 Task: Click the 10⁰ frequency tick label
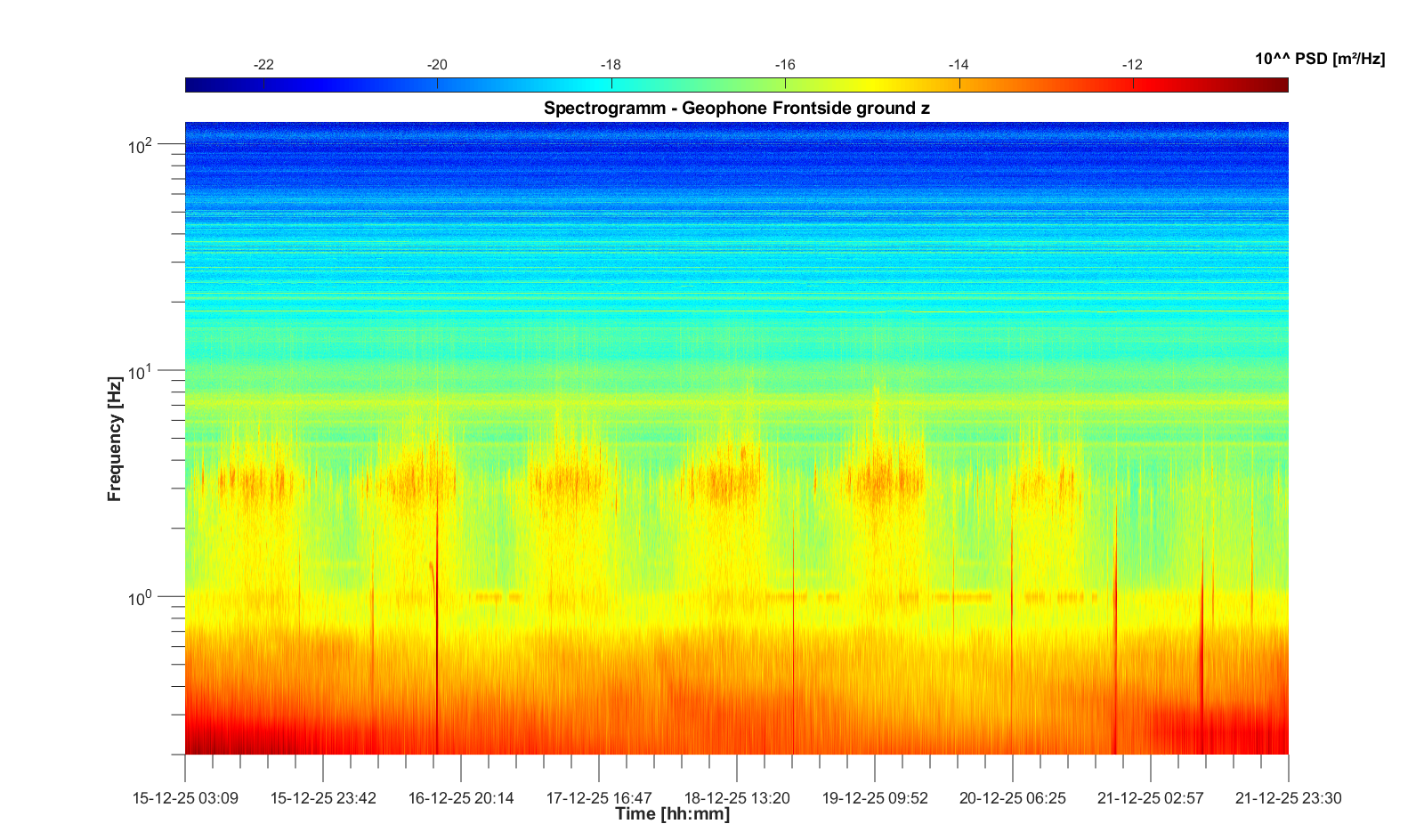point(141,597)
